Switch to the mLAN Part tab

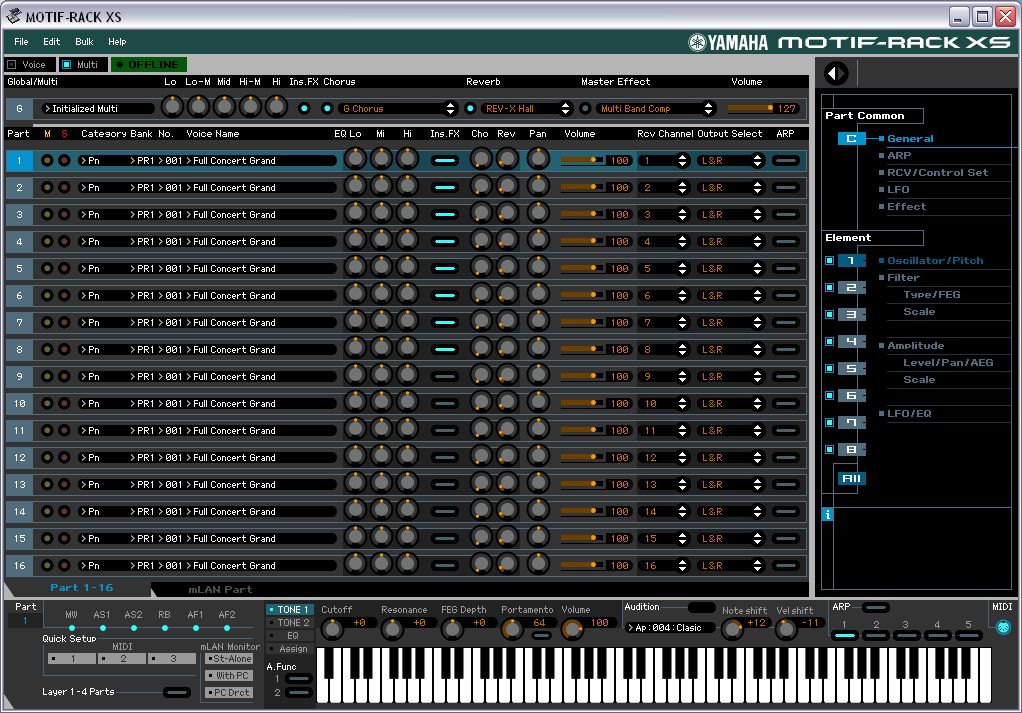(x=220, y=589)
